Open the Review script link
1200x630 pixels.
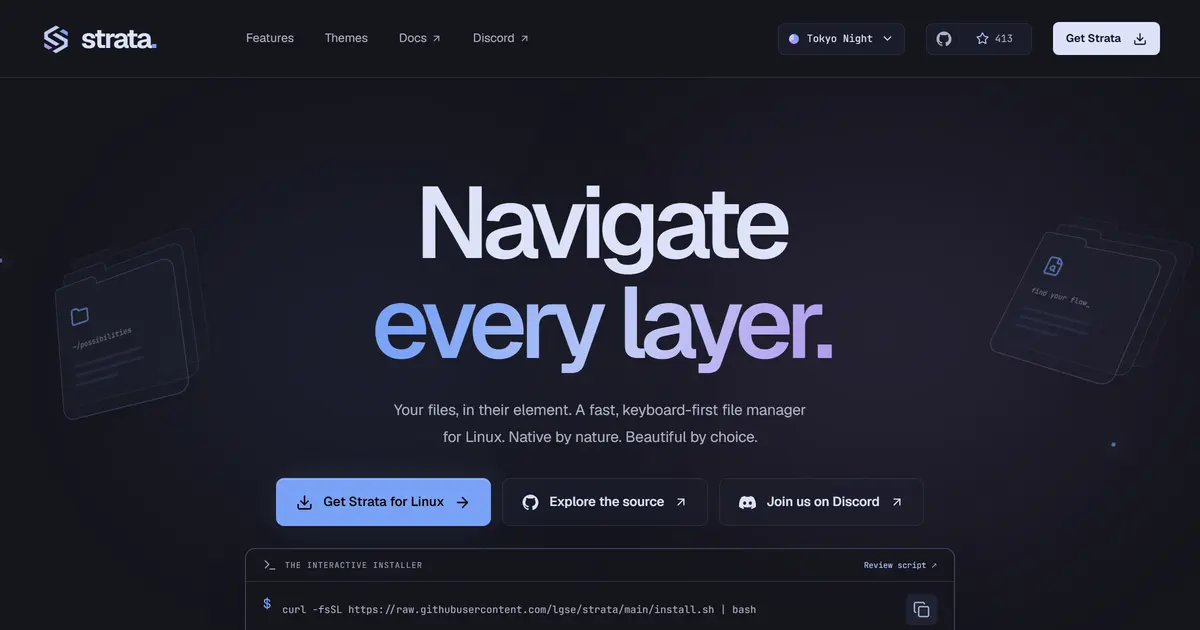[900, 565]
